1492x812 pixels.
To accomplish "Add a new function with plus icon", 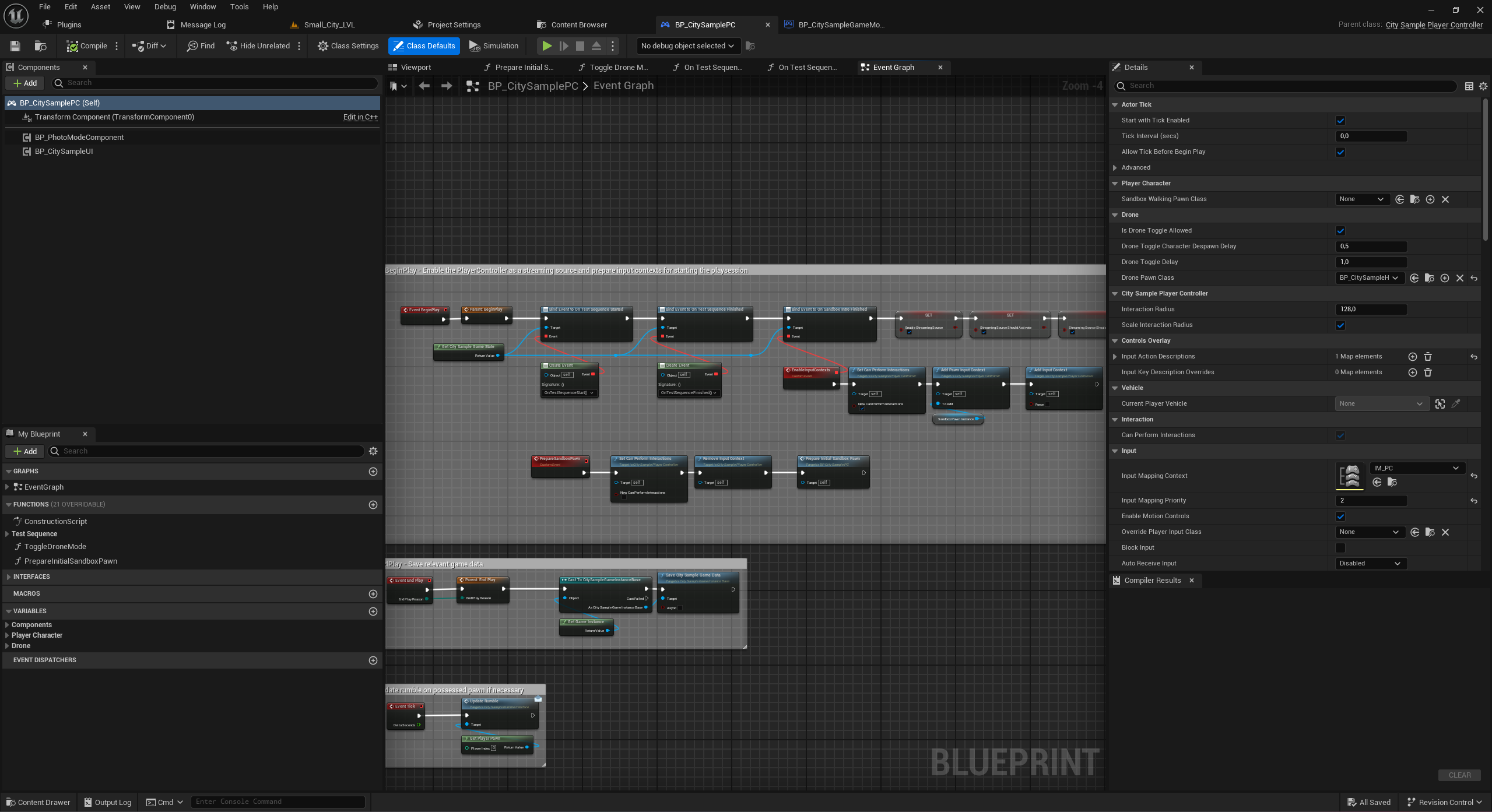I will 373,505.
